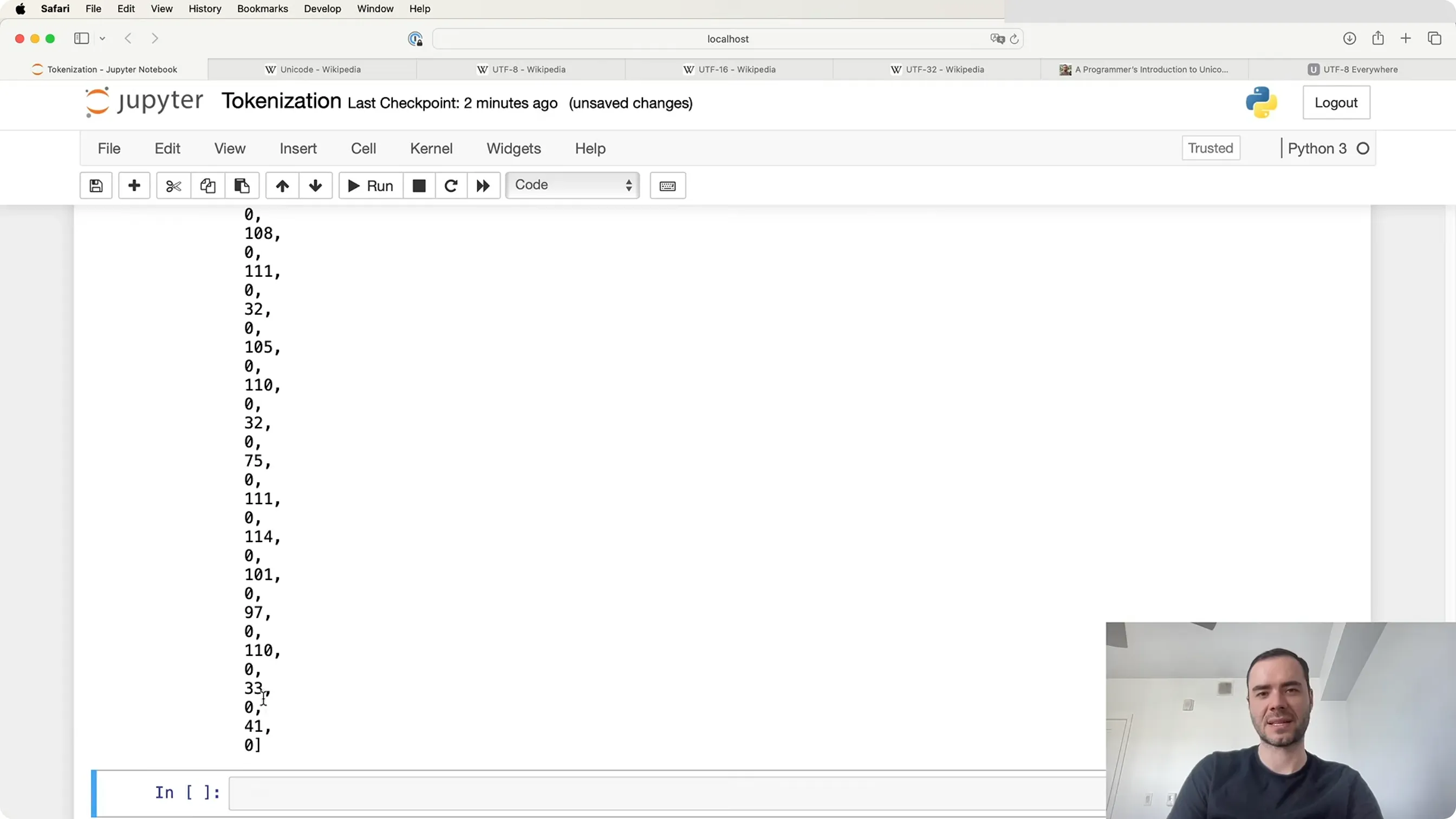Insert a cell below with the plus icon
The height and width of the screenshot is (819, 1456).
134,185
